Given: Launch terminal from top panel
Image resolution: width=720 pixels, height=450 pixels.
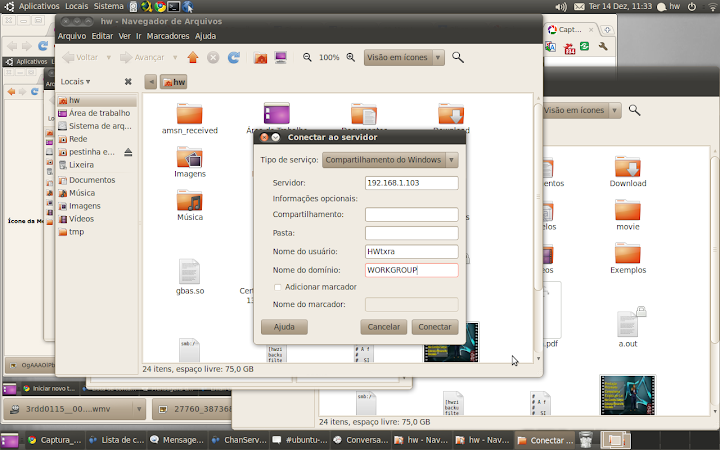Looking at the screenshot, I should 174,6.
